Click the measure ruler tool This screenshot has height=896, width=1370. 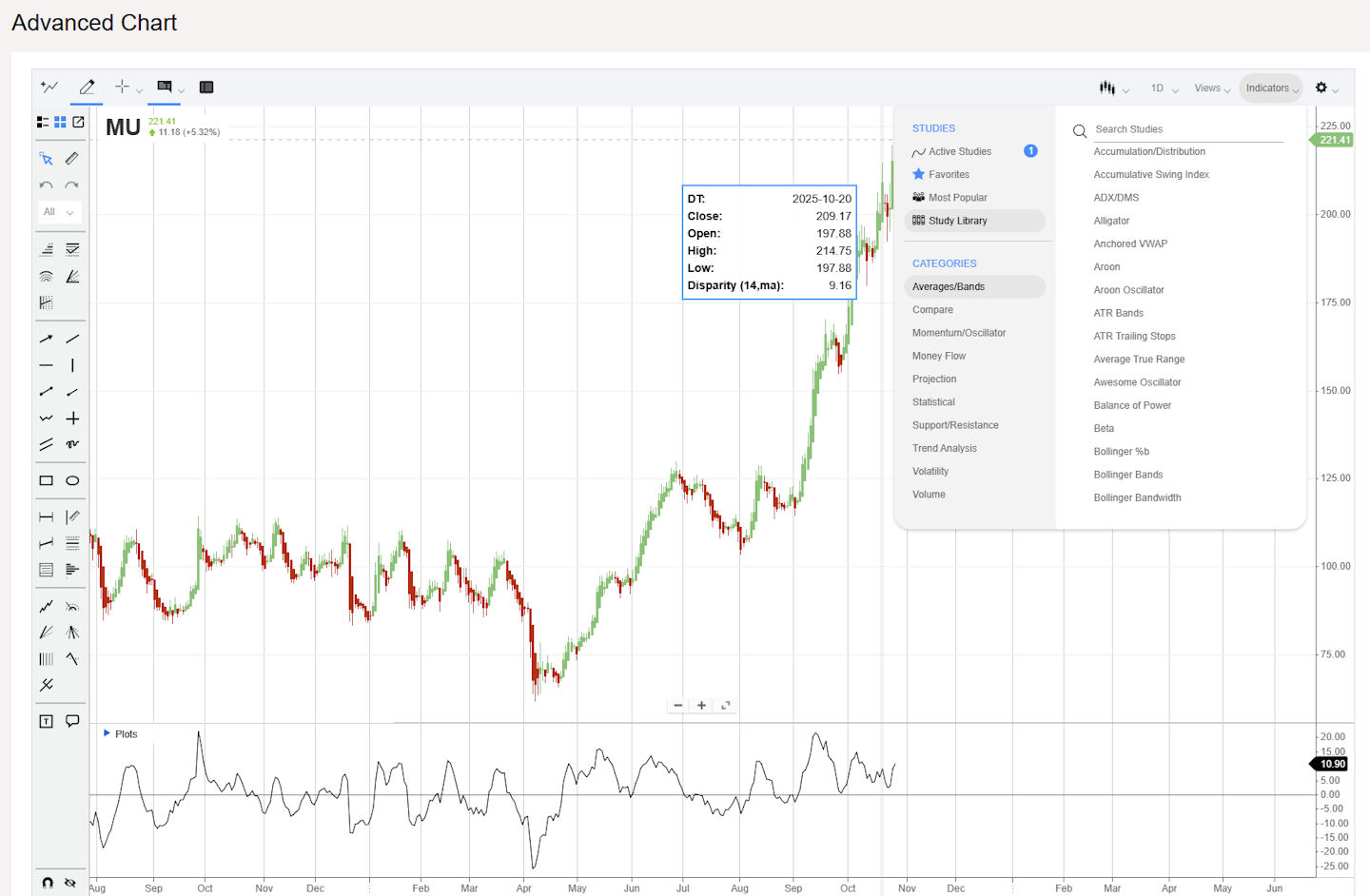[x=72, y=159]
